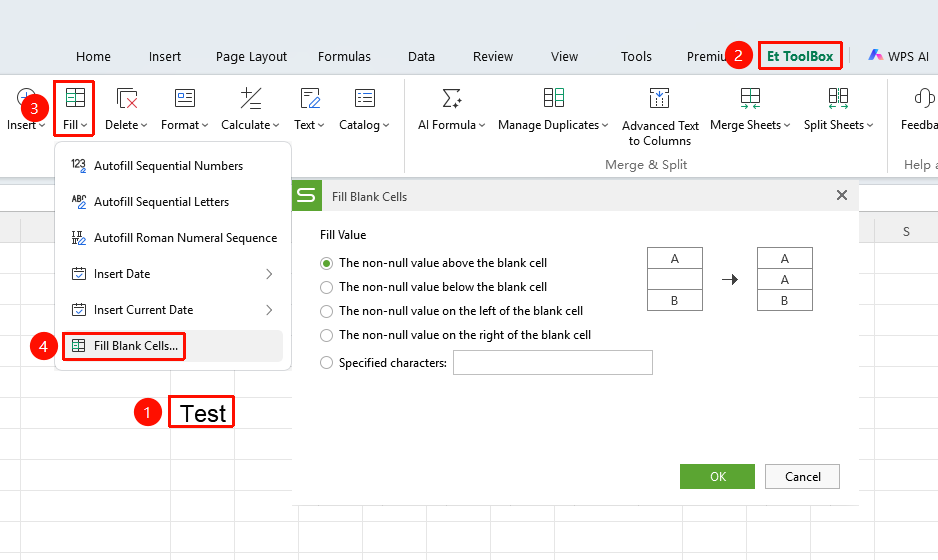Expand the Fill dropdown arrow
The height and width of the screenshot is (560, 938).
[x=84, y=125]
